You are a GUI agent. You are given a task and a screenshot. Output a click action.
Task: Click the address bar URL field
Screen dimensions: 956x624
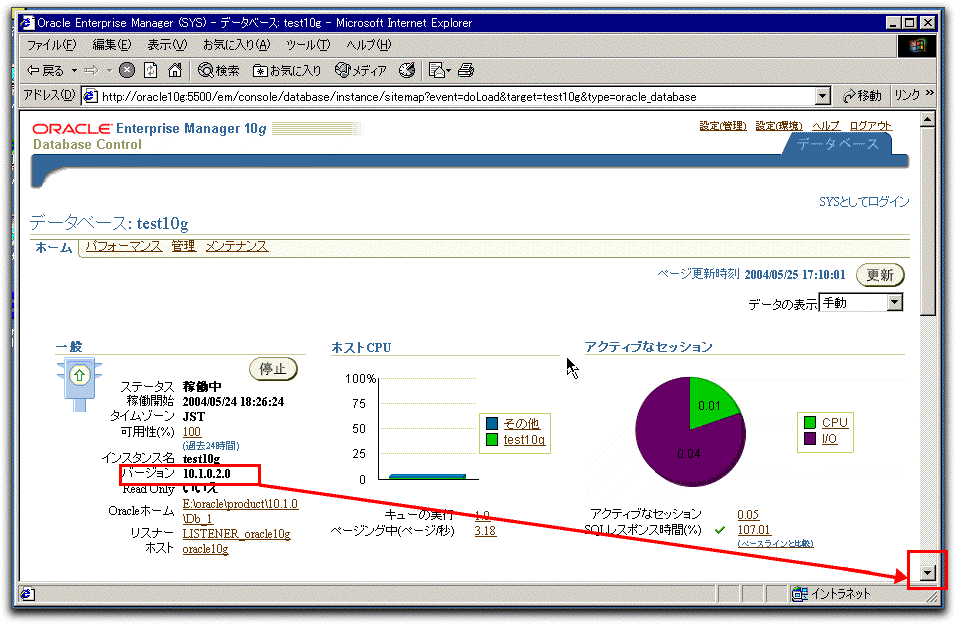click(x=457, y=96)
